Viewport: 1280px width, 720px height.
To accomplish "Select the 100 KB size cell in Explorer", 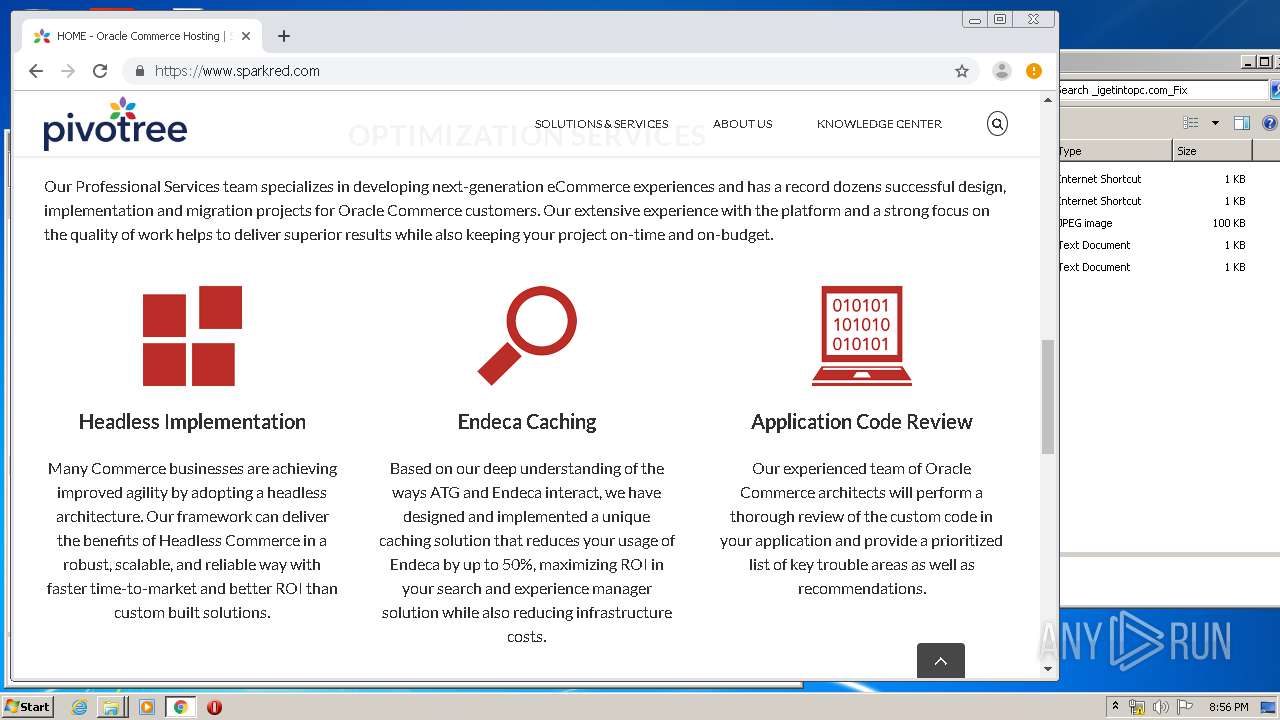I will point(1229,223).
